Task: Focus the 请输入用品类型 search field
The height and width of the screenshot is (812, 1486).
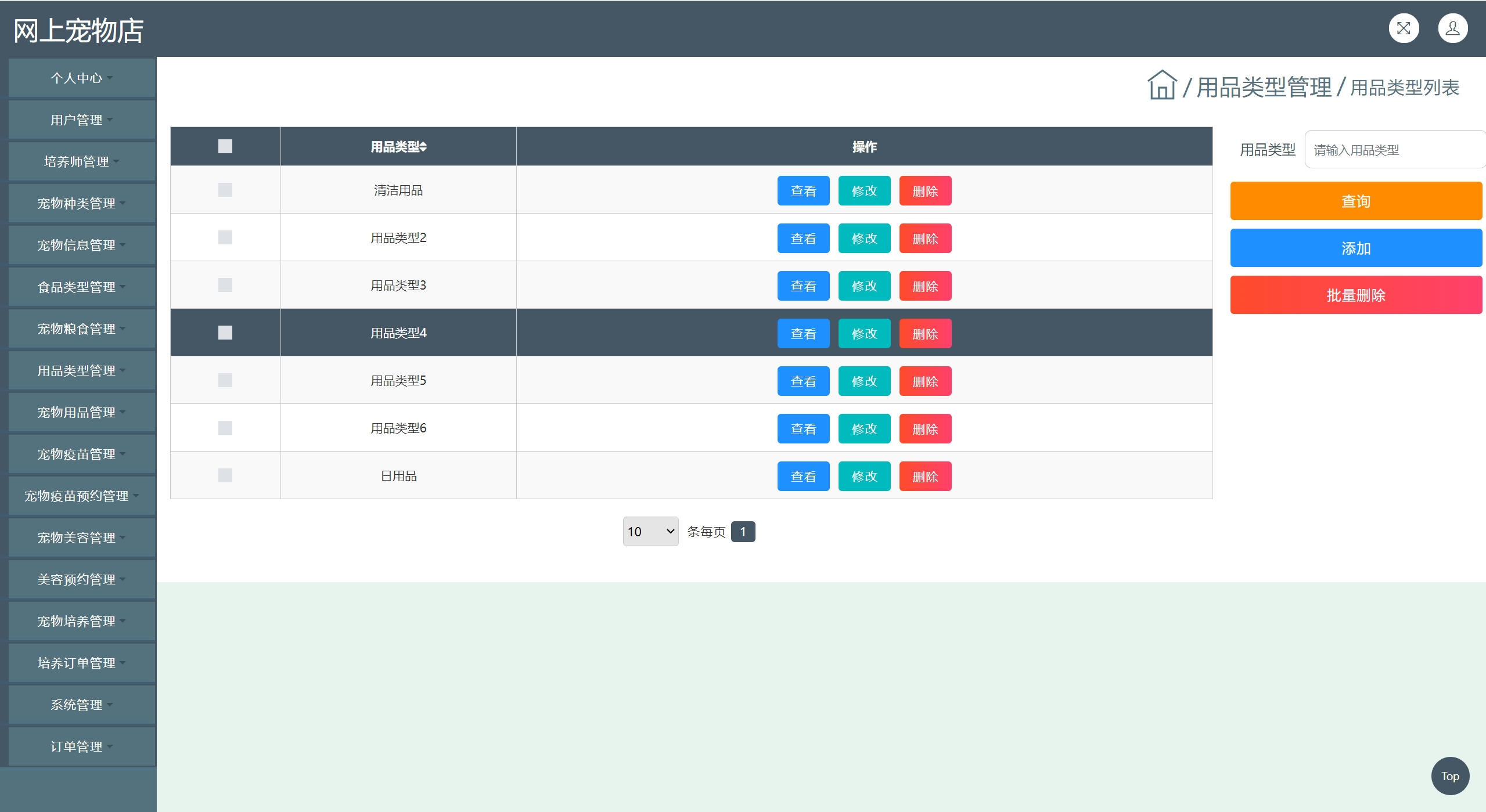Action: click(x=1394, y=150)
